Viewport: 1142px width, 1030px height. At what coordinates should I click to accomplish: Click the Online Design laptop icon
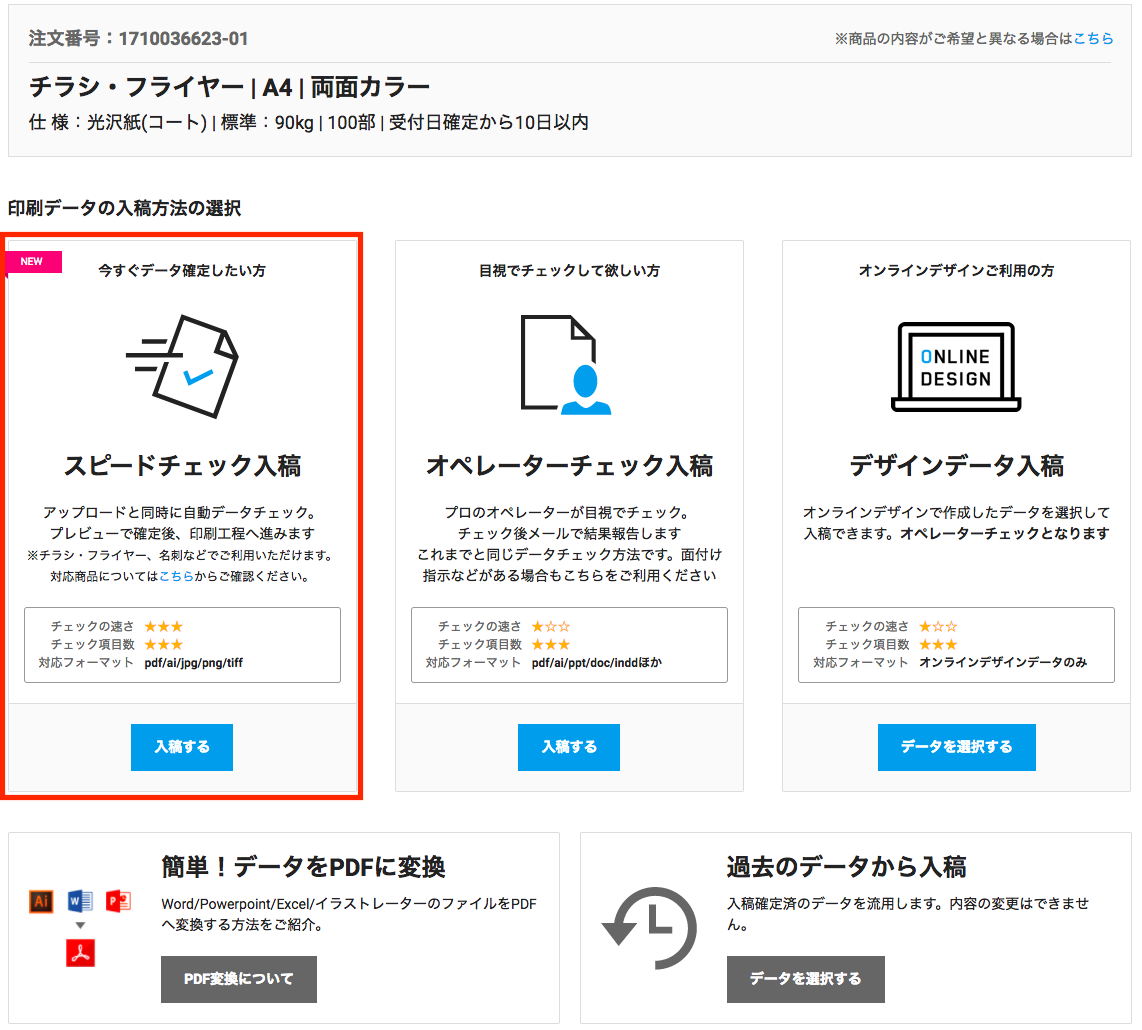(955, 367)
